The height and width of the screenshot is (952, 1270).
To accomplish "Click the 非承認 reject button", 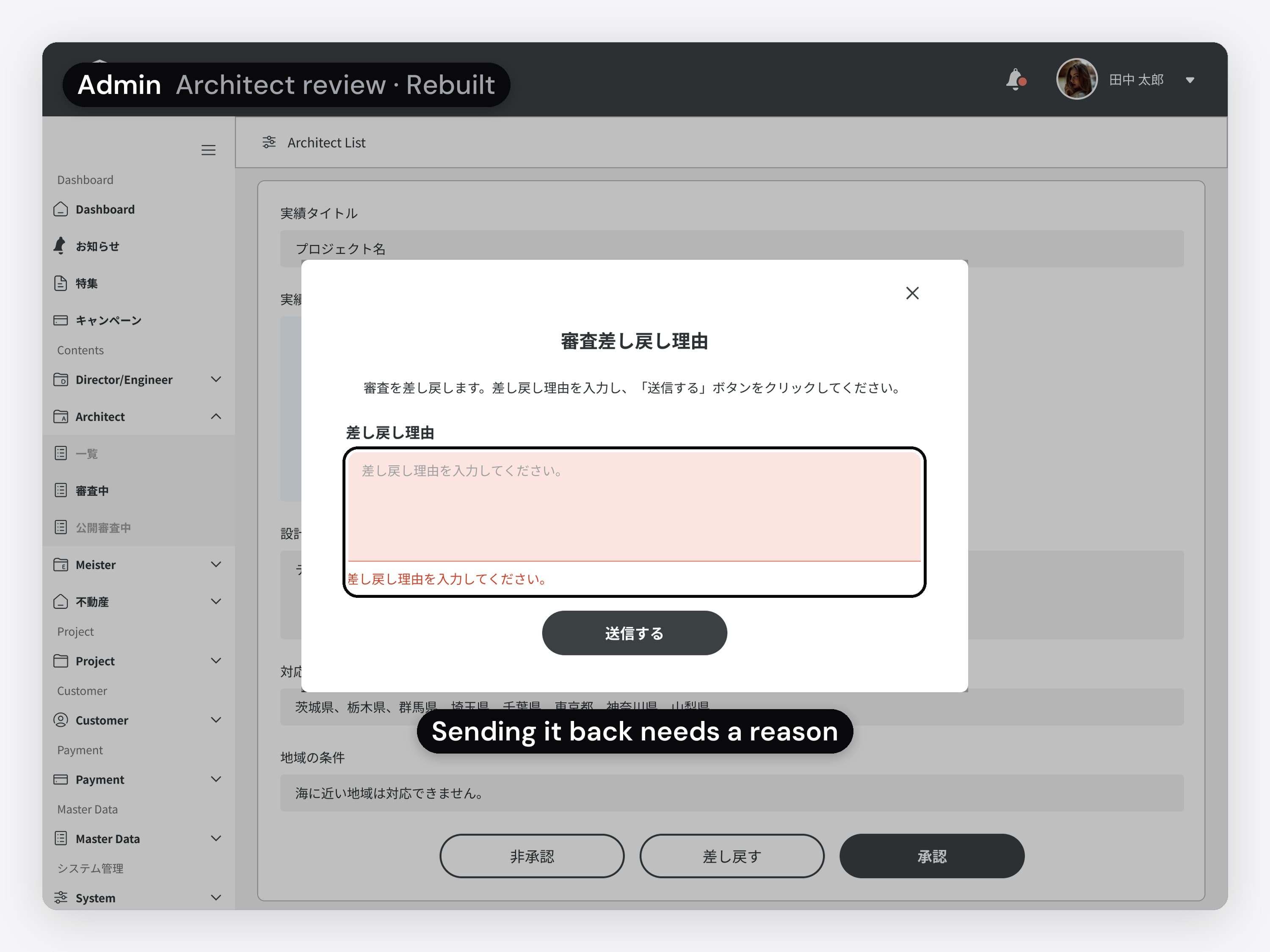I will [x=532, y=856].
